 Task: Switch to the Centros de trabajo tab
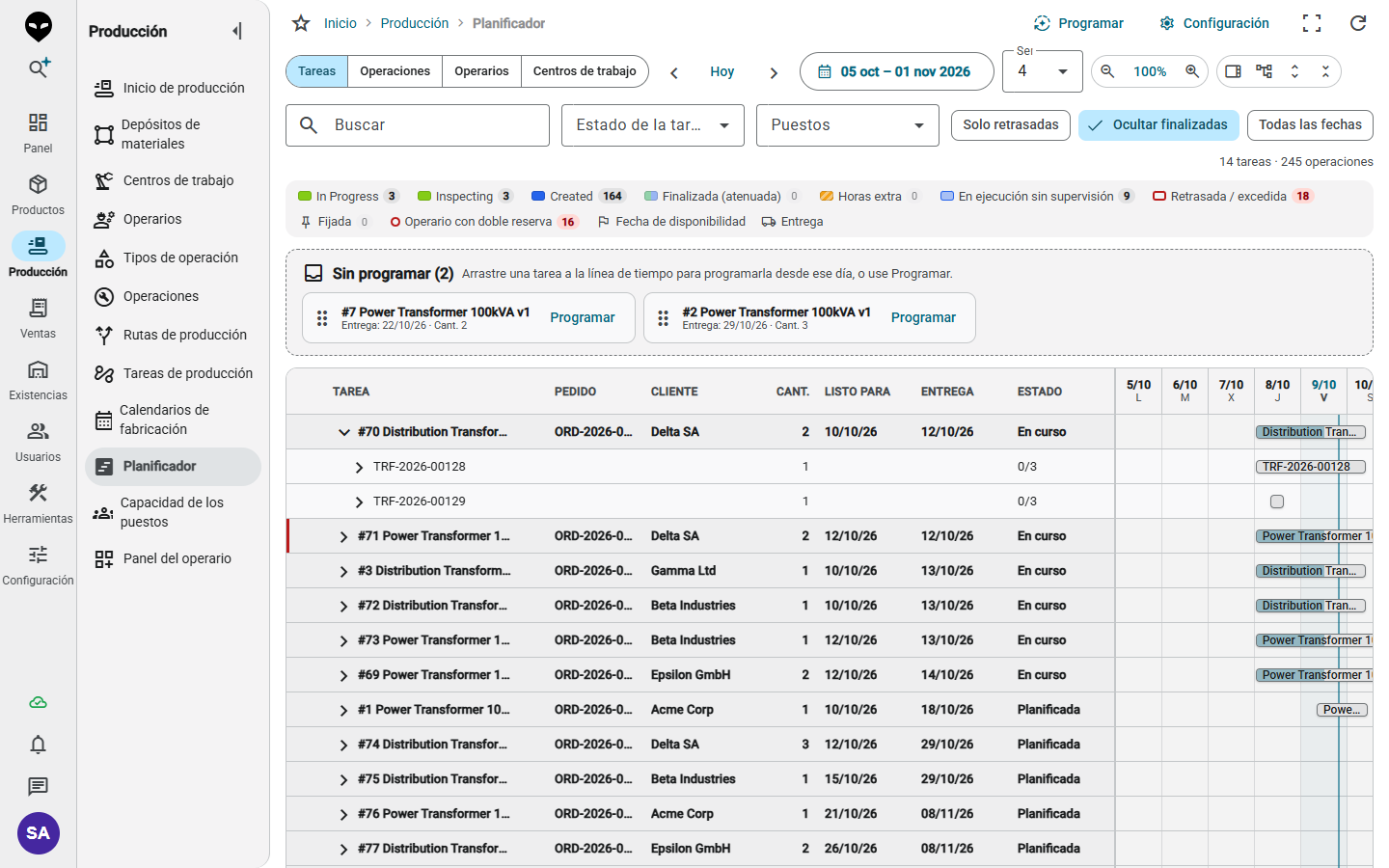585,71
